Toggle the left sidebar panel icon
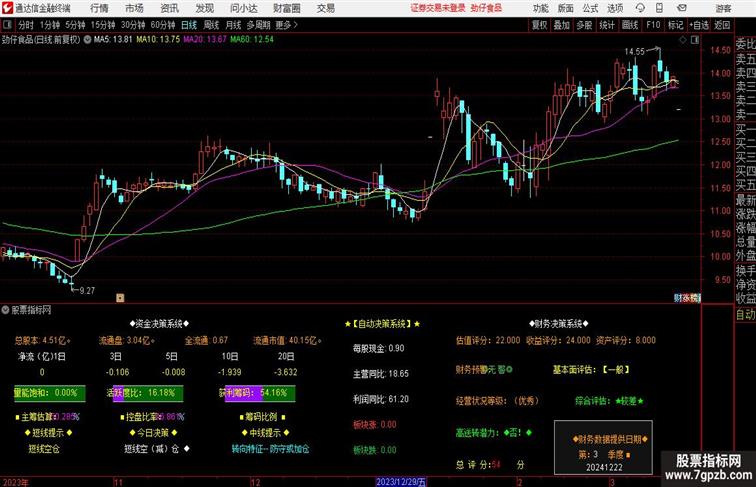 click(7, 25)
